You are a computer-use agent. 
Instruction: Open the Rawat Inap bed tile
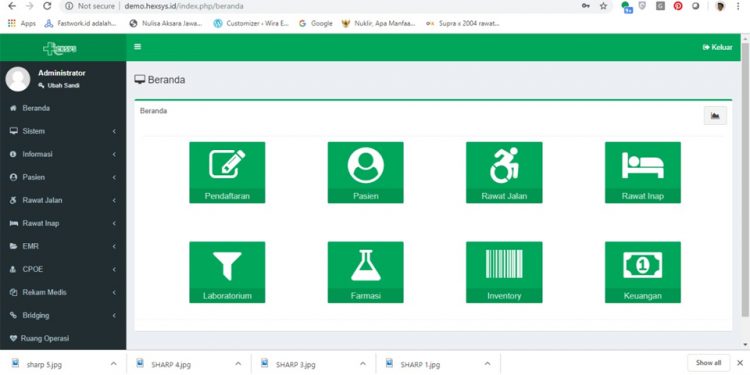[x=642, y=172]
